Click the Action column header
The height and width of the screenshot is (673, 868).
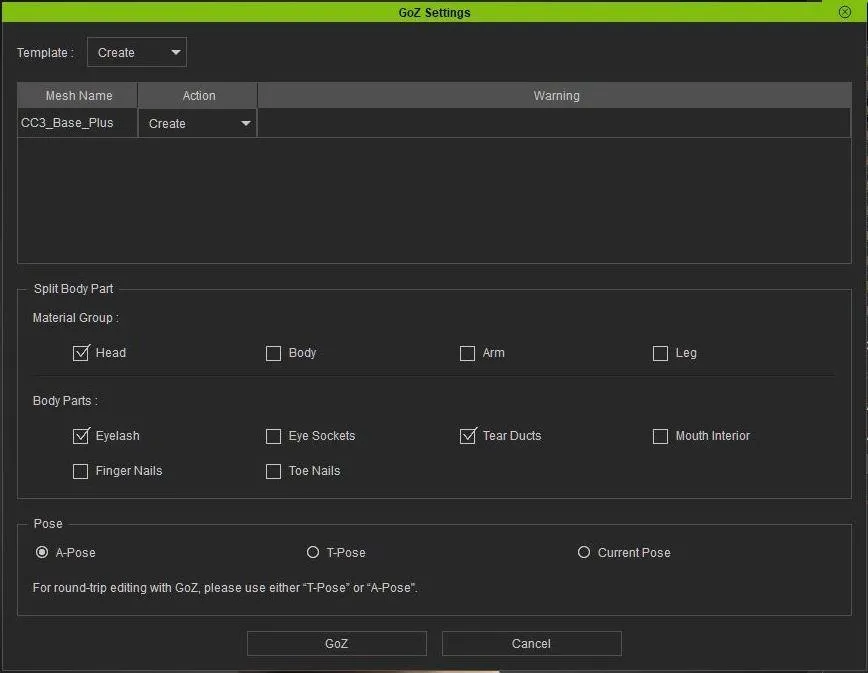pyautogui.click(x=198, y=96)
